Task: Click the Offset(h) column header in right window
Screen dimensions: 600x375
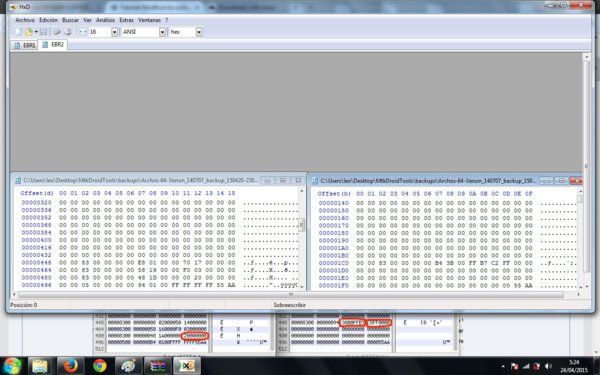Action: (x=334, y=194)
